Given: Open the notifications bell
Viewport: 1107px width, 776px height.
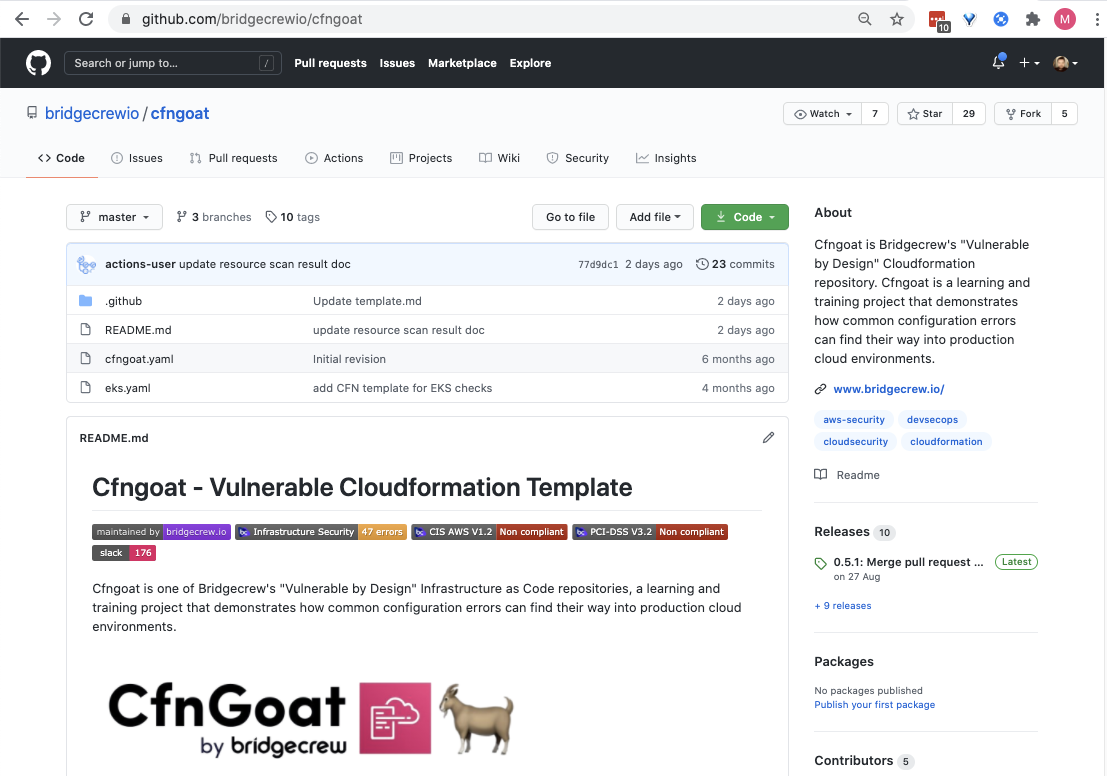Looking at the screenshot, I should click(x=998, y=62).
